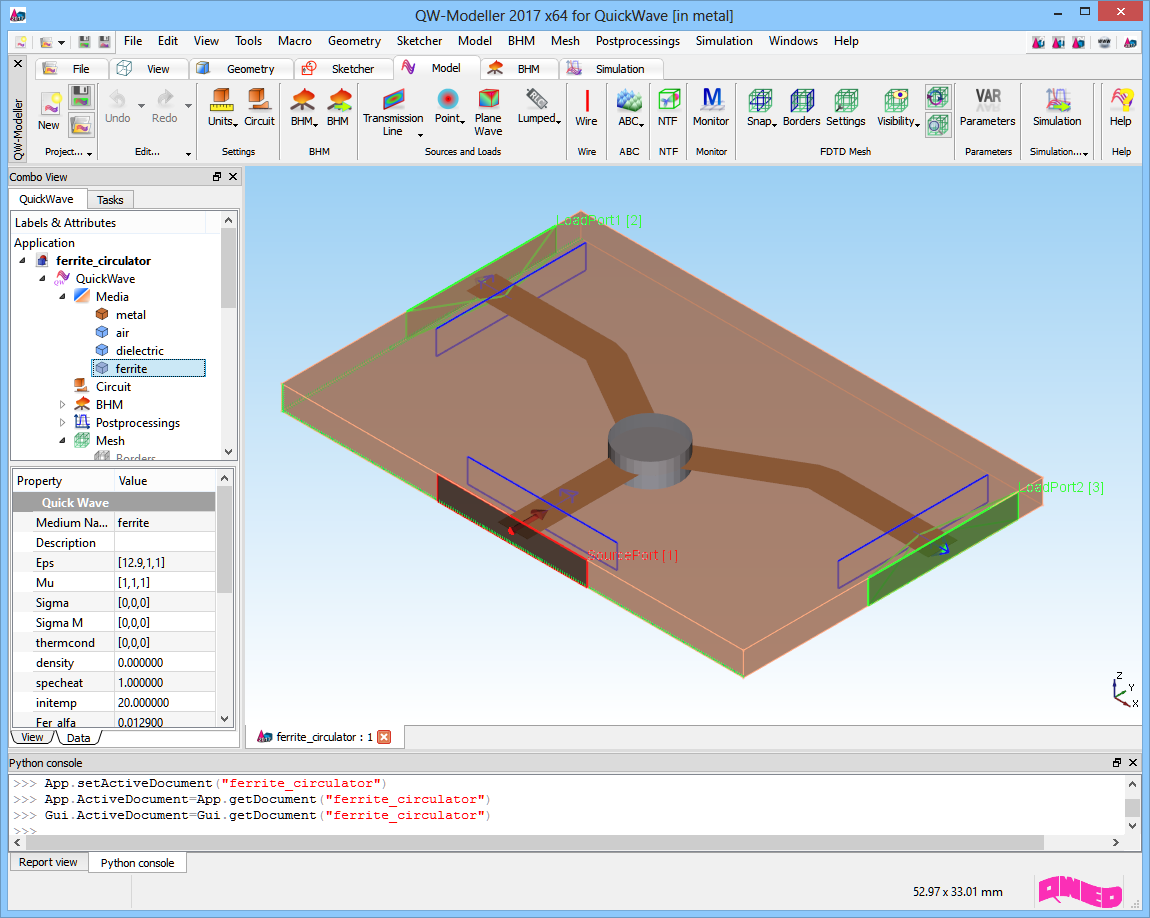Open the VAR Parameters tool
The image size is (1150, 918).
coord(988,108)
